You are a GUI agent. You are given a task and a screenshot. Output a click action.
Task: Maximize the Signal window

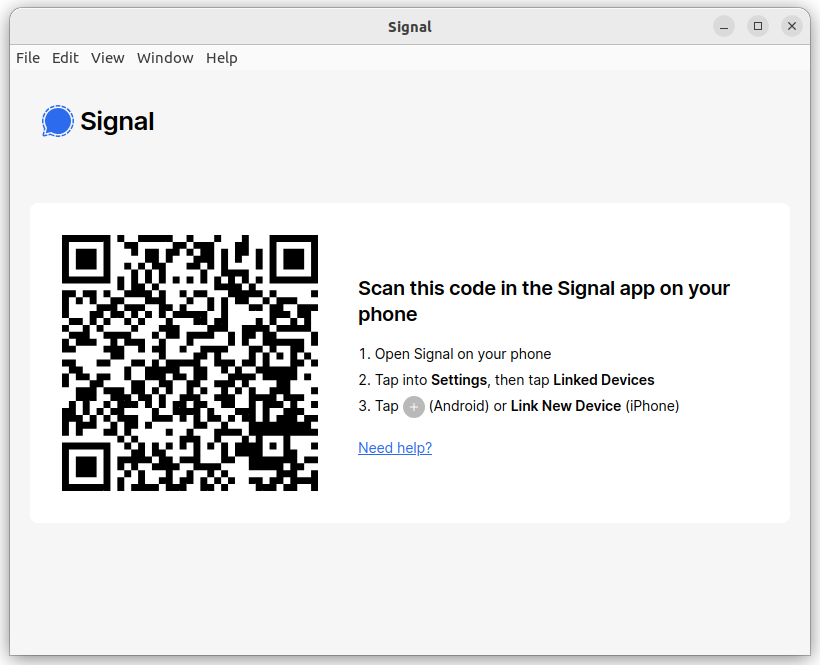pos(758,26)
